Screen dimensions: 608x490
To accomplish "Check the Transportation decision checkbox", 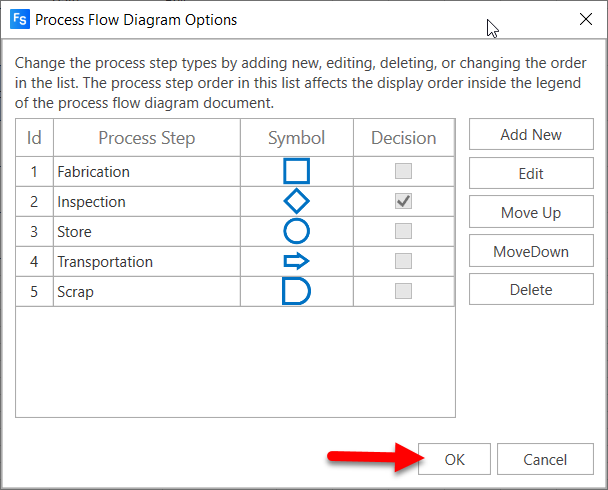I will point(404,261).
